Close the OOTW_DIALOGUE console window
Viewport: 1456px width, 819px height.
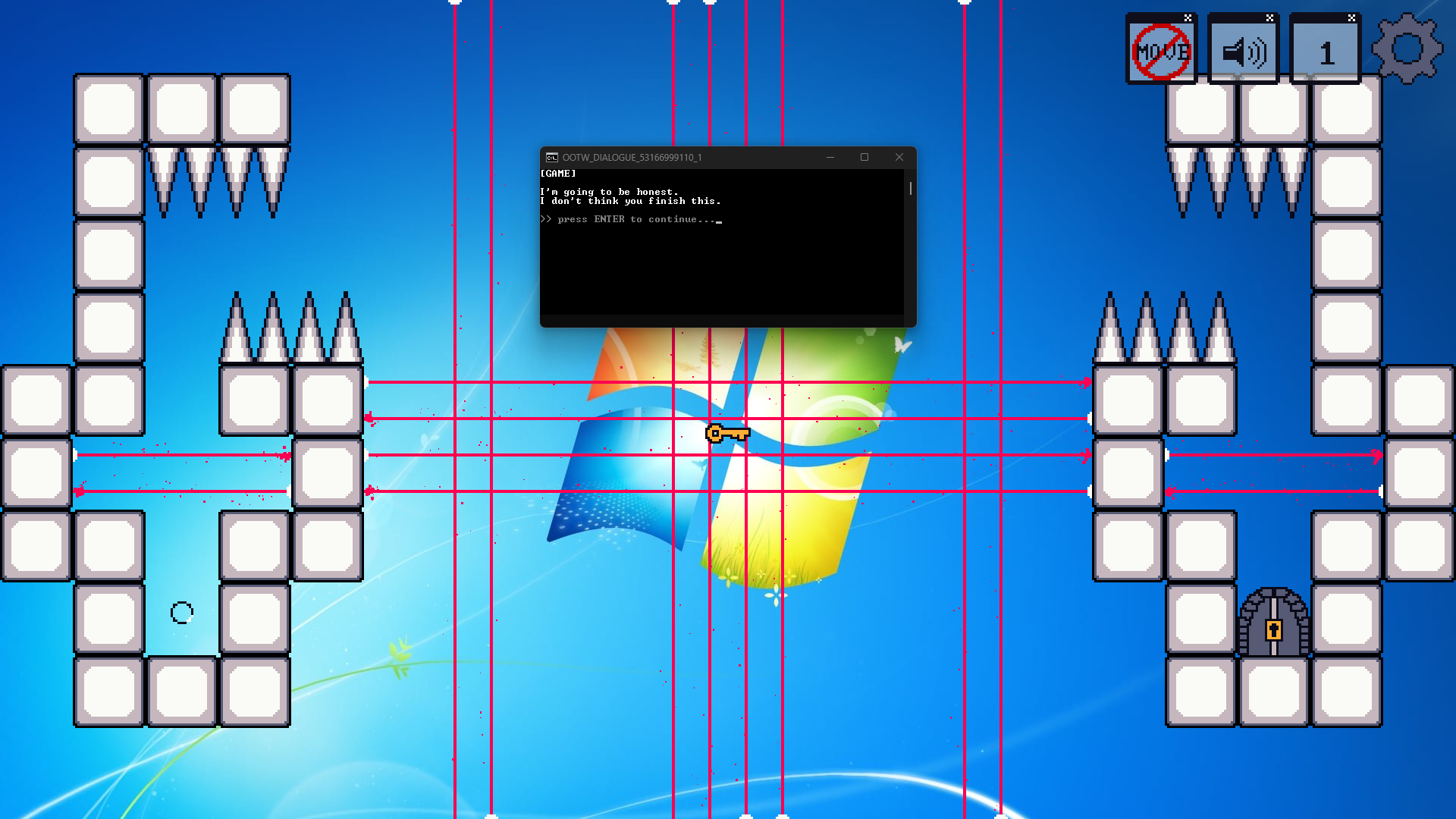899,158
